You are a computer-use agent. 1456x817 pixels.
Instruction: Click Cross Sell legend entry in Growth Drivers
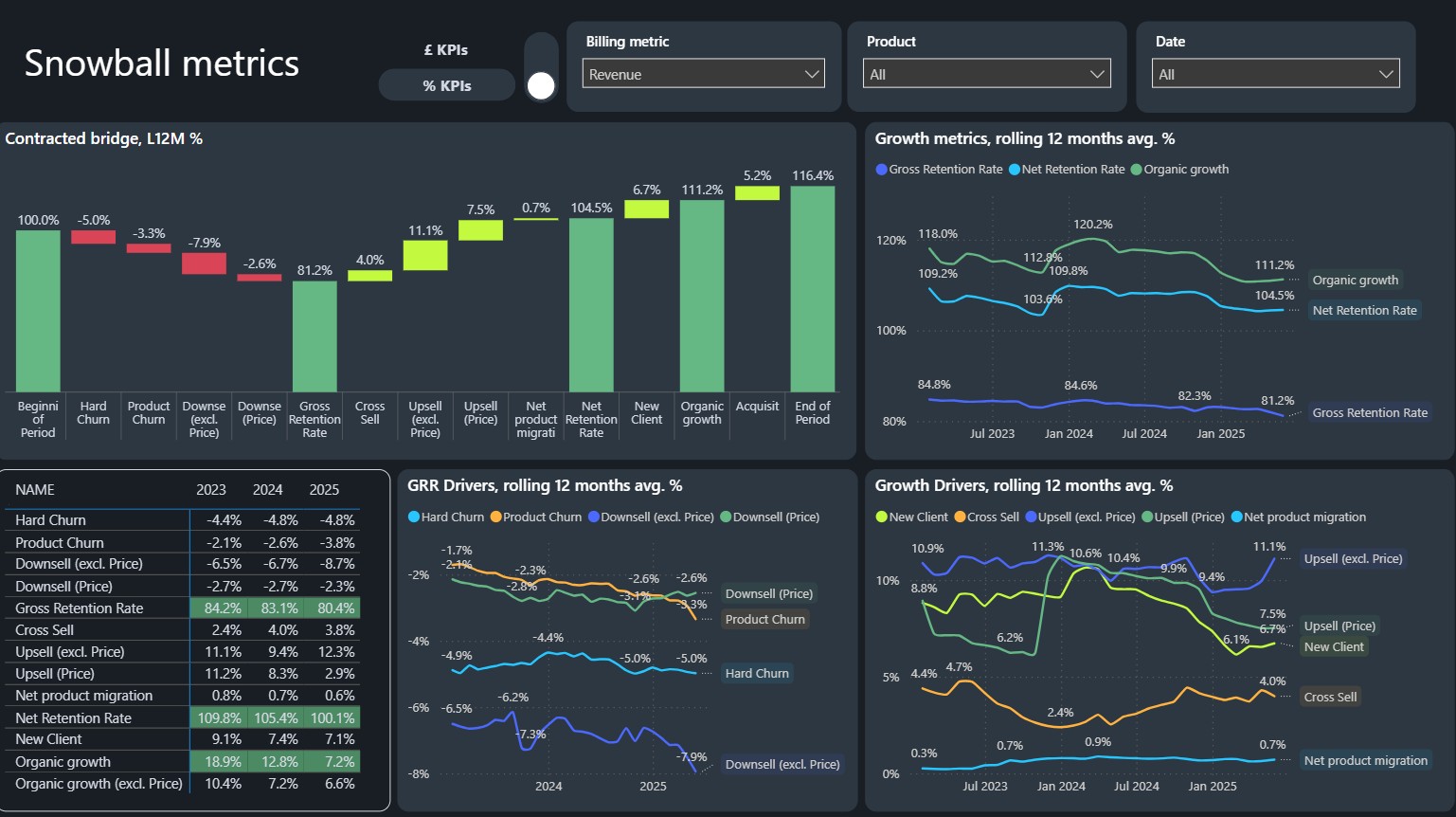coord(987,517)
